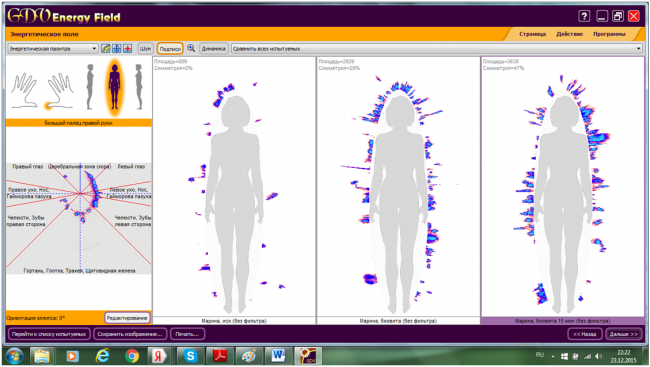Click the 'Марина, биовита (без фильтра)' caption
Image resolution: width=650 pixels, height=367 pixels.
click(398, 321)
